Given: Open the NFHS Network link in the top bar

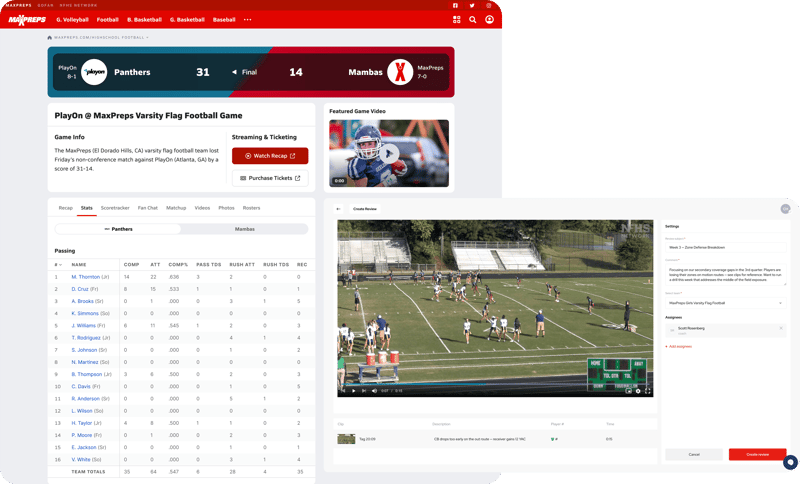Looking at the screenshot, I should (x=78, y=5).
